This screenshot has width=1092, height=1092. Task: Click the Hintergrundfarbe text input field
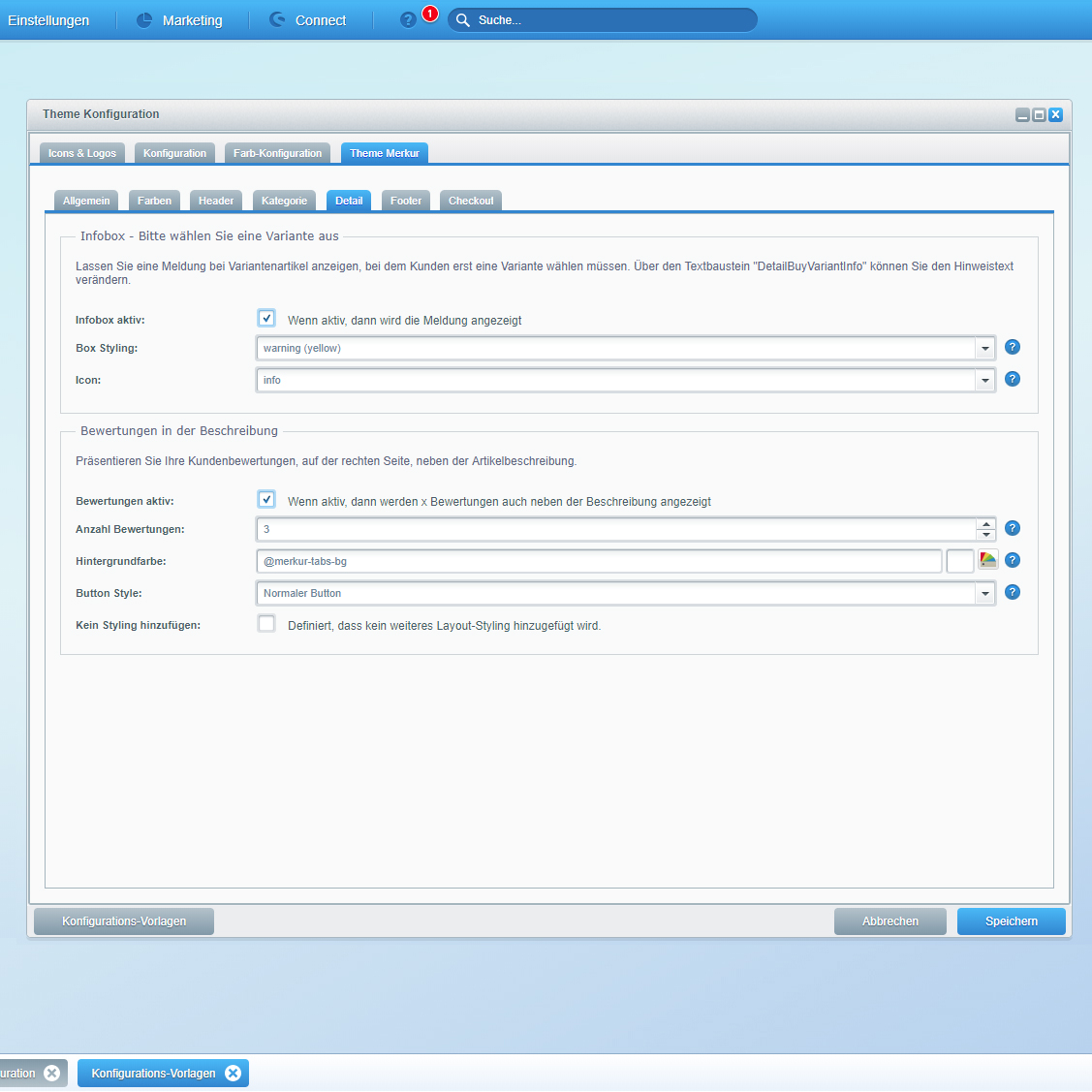pos(599,561)
